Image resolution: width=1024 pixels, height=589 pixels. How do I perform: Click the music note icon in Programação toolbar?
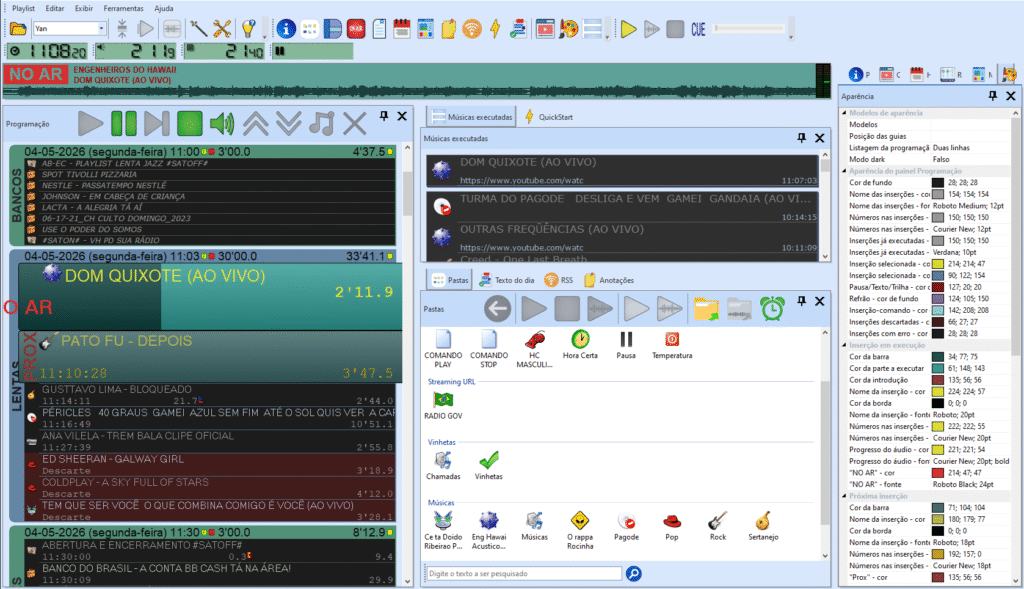coord(321,123)
